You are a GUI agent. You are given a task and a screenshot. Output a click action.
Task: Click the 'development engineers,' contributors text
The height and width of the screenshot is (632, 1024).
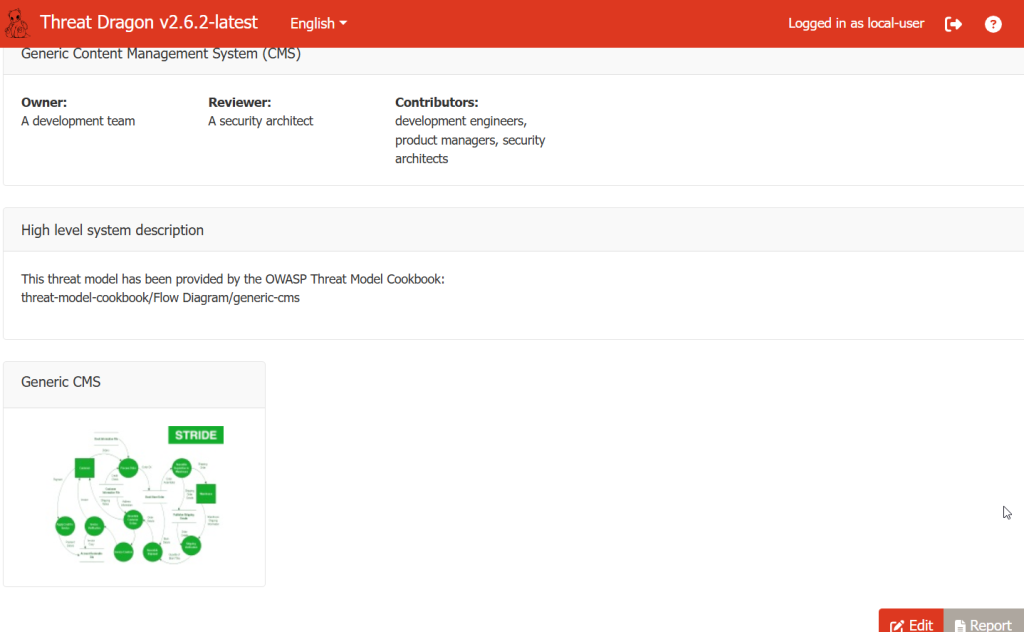pyautogui.click(x=460, y=121)
